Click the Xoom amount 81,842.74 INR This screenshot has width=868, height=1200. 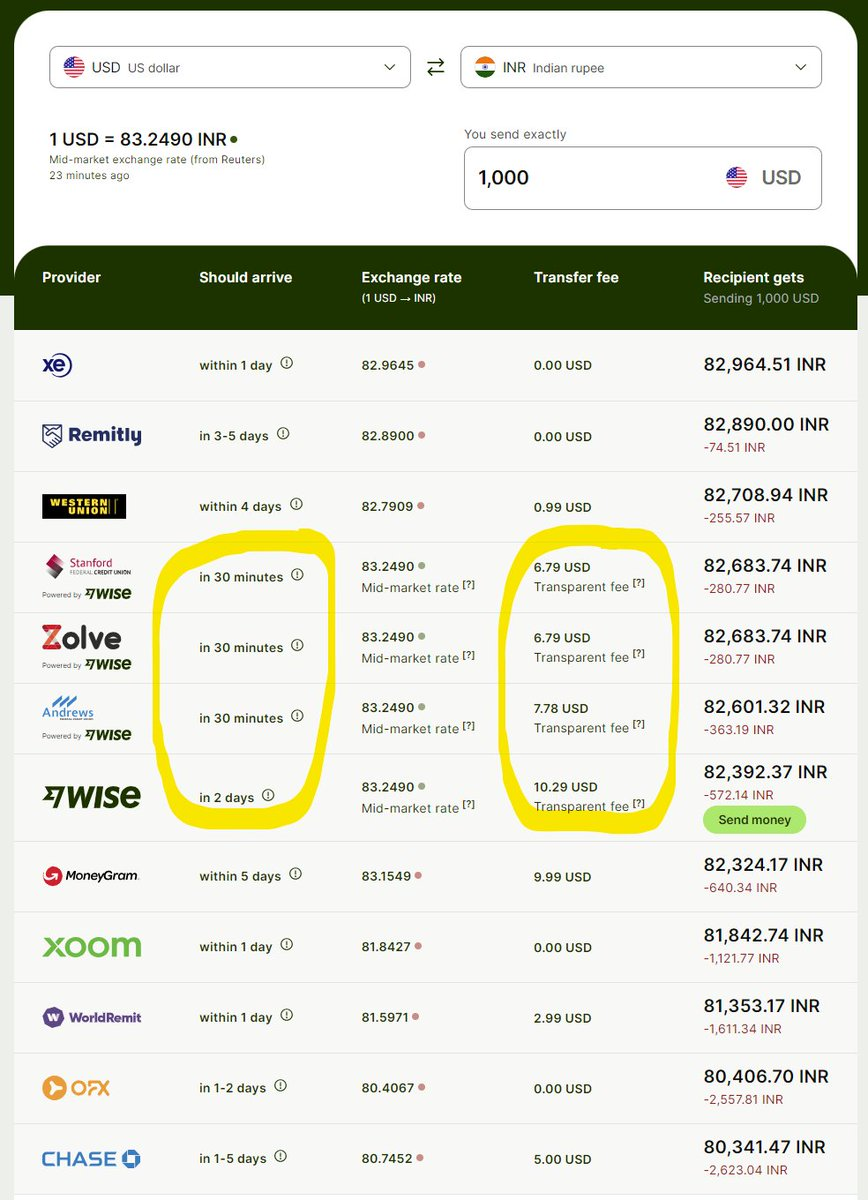tap(764, 935)
